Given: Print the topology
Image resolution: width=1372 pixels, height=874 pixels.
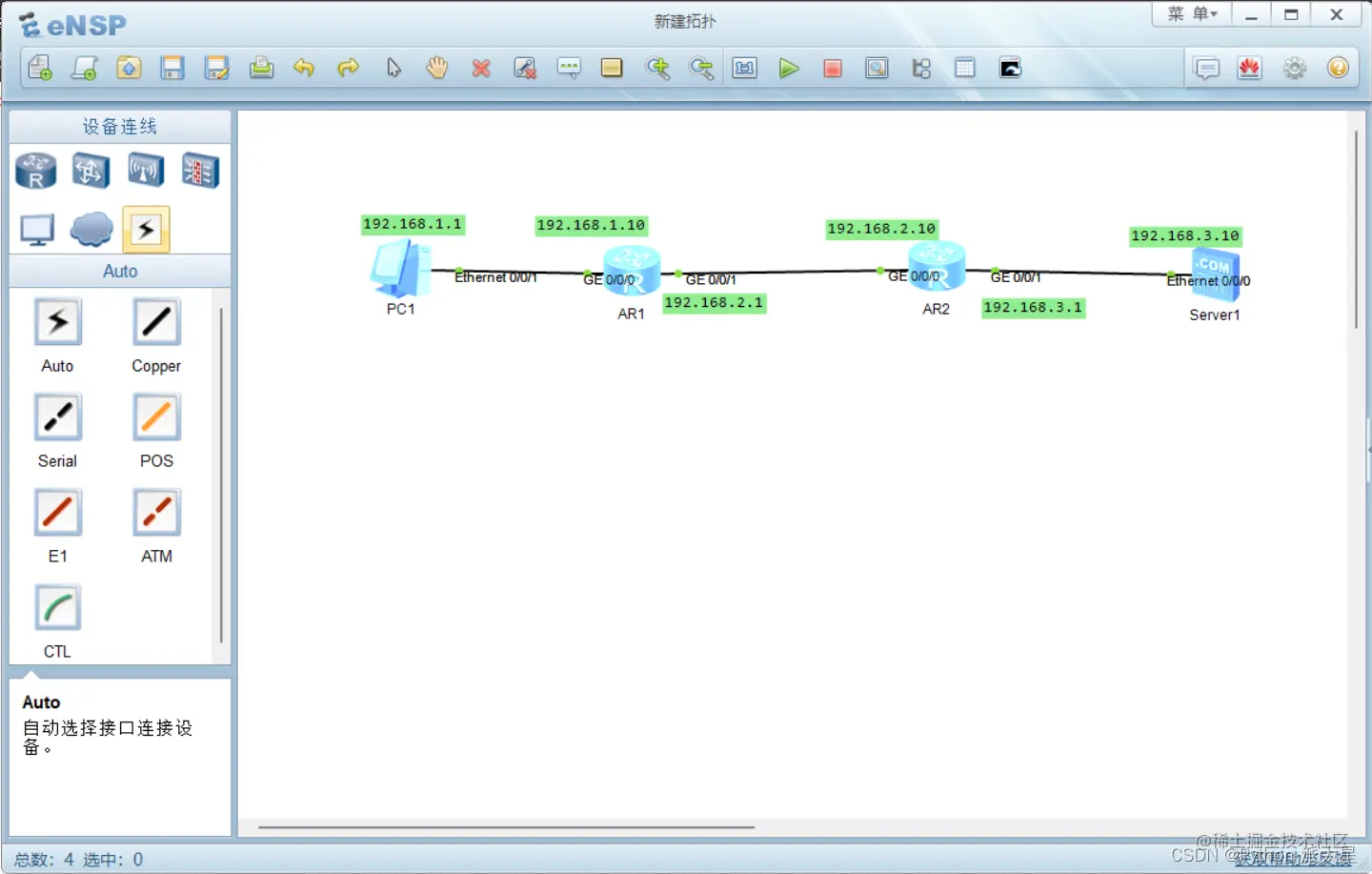Looking at the screenshot, I should pyautogui.click(x=261, y=68).
